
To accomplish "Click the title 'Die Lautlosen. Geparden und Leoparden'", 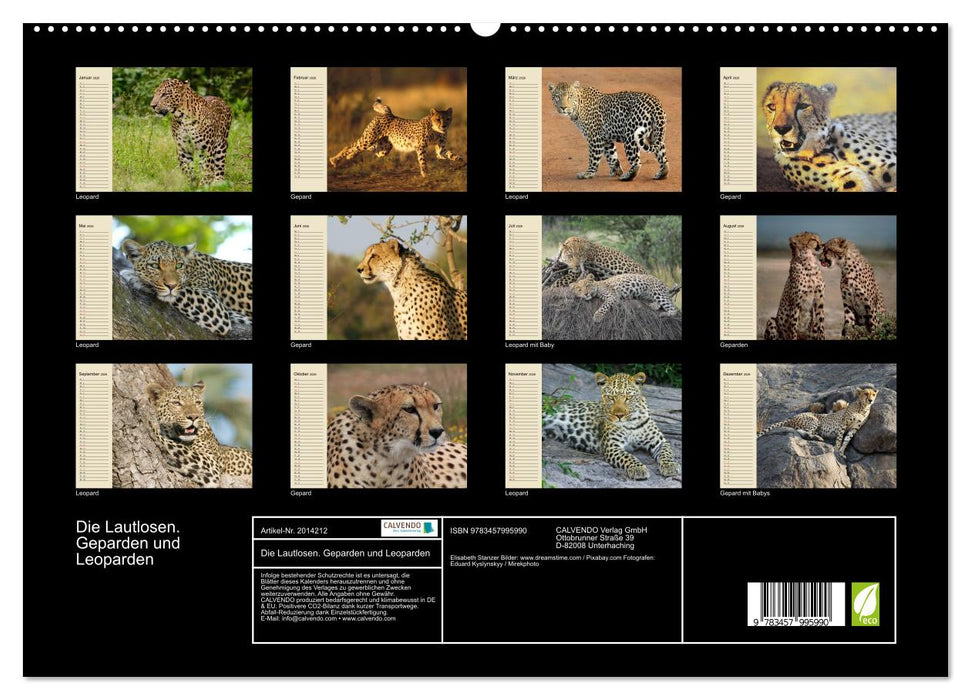I will coord(130,543).
